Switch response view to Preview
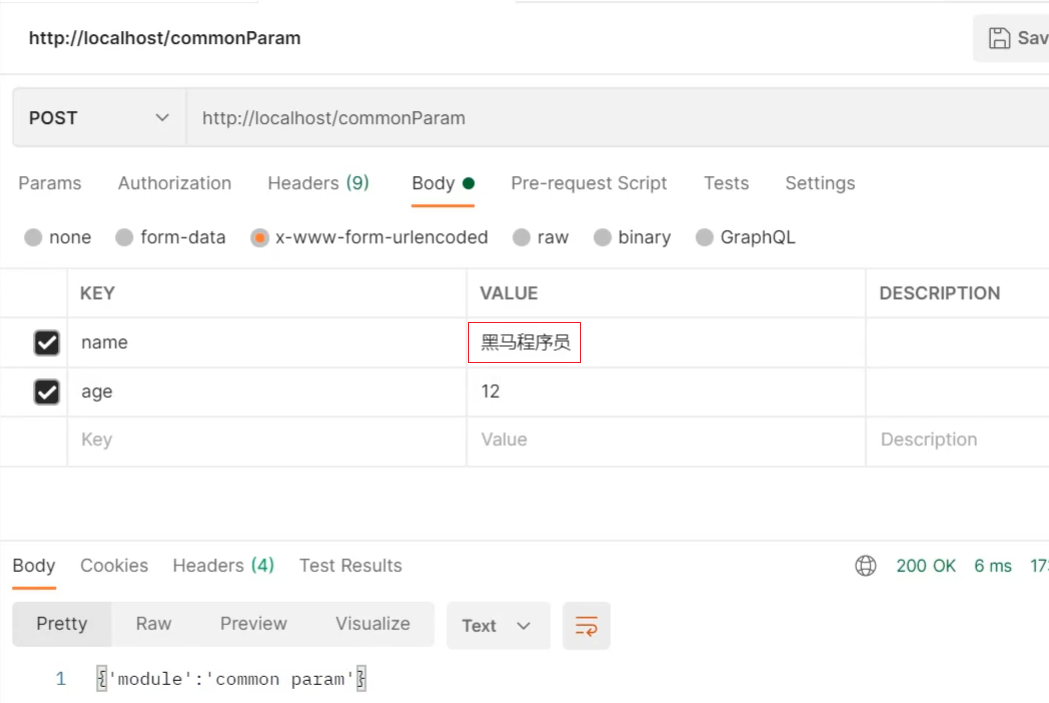Viewport: 1049px width, 703px height. coord(254,624)
